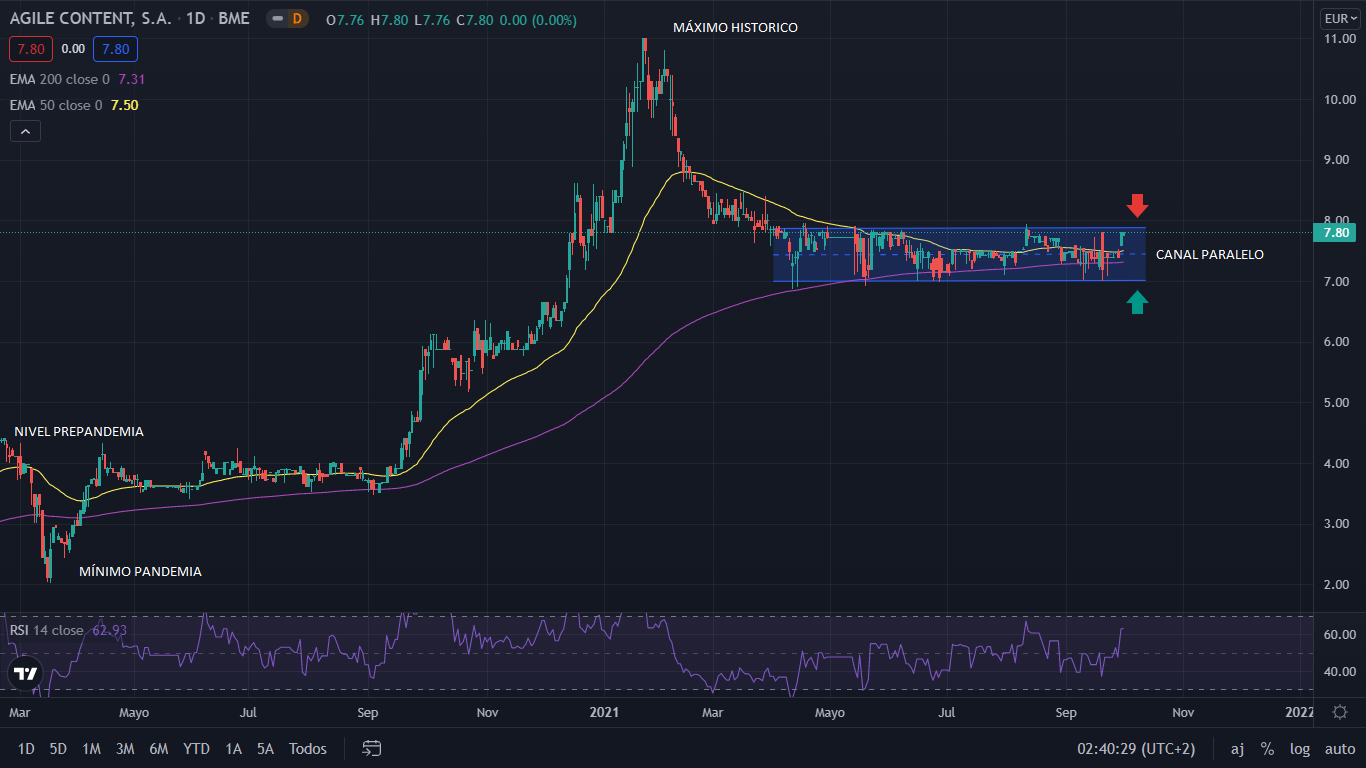This screenshot has height=768, width=1366.
Task: Open the go-to-date calendar icon
Action: pyautogui.click(x=372, y=748)
